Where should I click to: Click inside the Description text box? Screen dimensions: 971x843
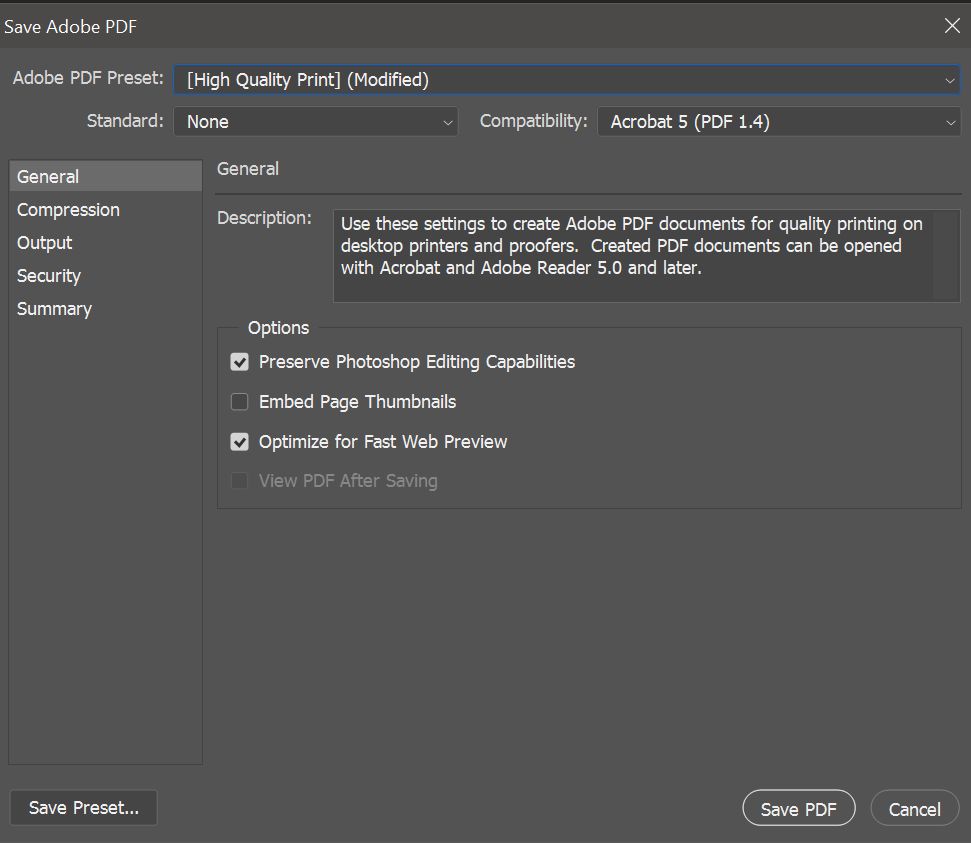tap(632, 256)
